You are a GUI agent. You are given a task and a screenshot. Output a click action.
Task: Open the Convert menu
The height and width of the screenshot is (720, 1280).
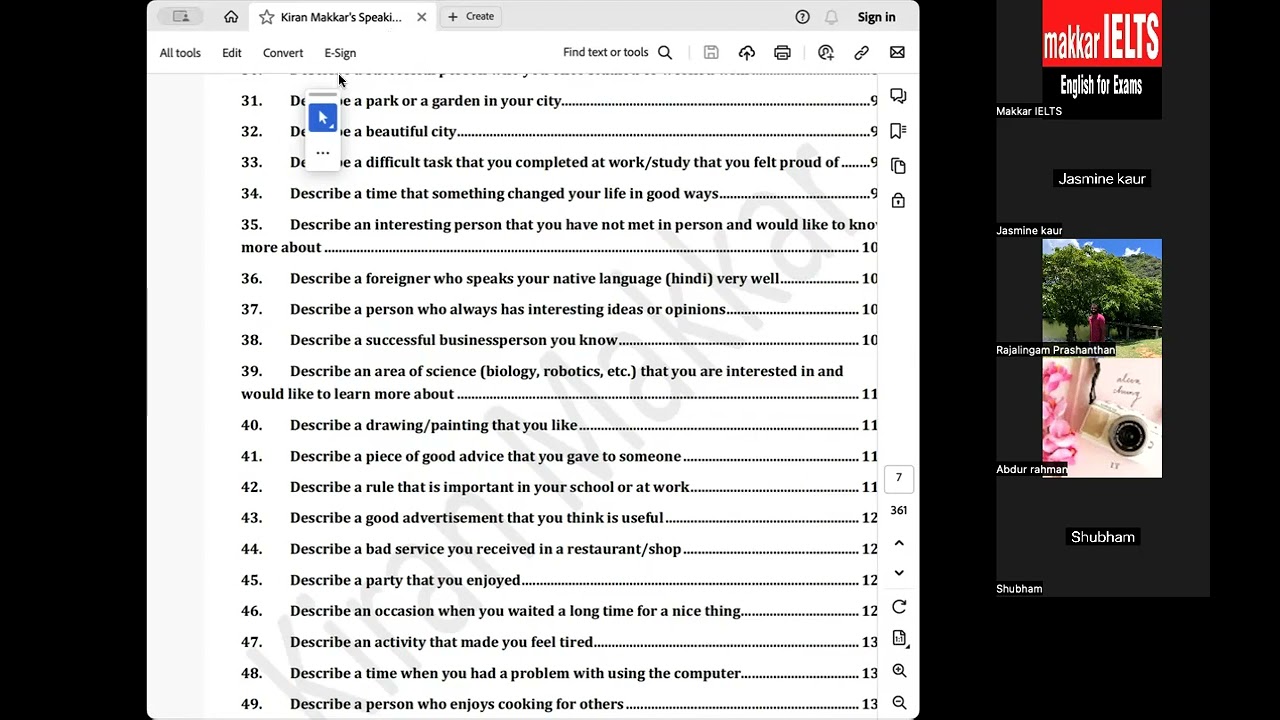click(283, 53)
